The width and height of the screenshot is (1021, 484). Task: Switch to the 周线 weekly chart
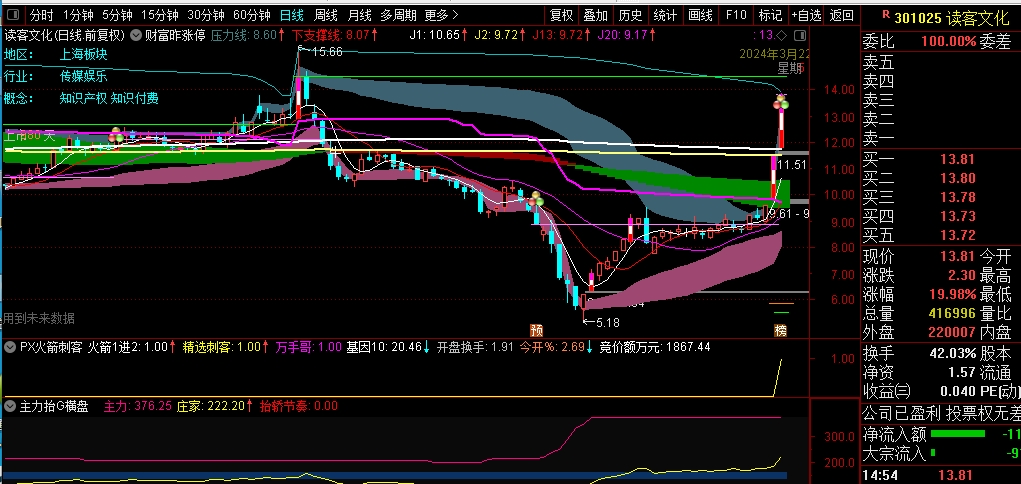[326, 14]
